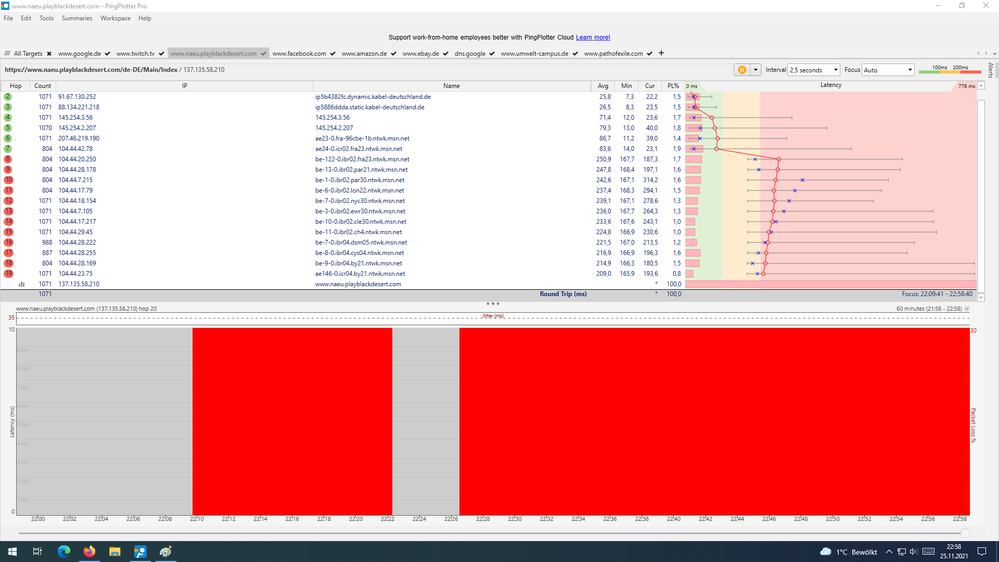The width and height of the screenshot is (999, 562).
Task: Select red hop 19 circle icon
Action: pyautogui.click(x=8, y=273)
